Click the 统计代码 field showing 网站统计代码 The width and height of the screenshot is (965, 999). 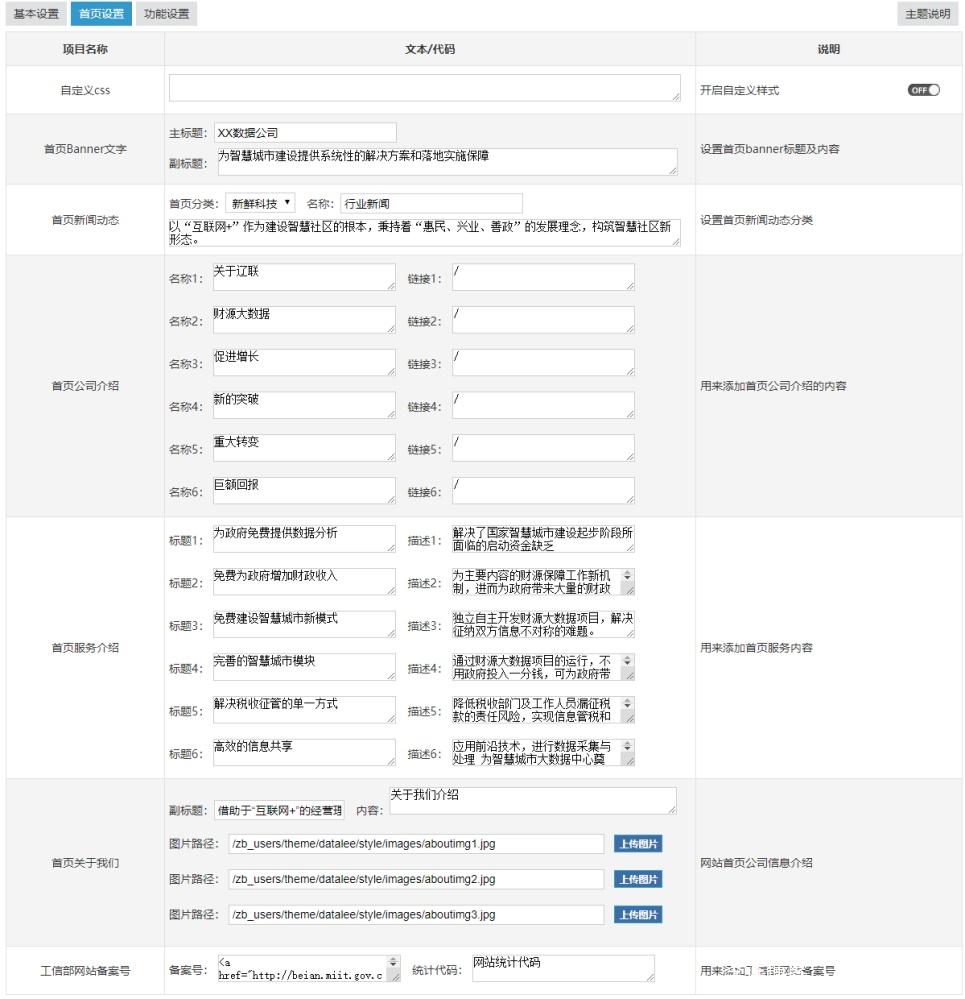[x=560, y=966]
